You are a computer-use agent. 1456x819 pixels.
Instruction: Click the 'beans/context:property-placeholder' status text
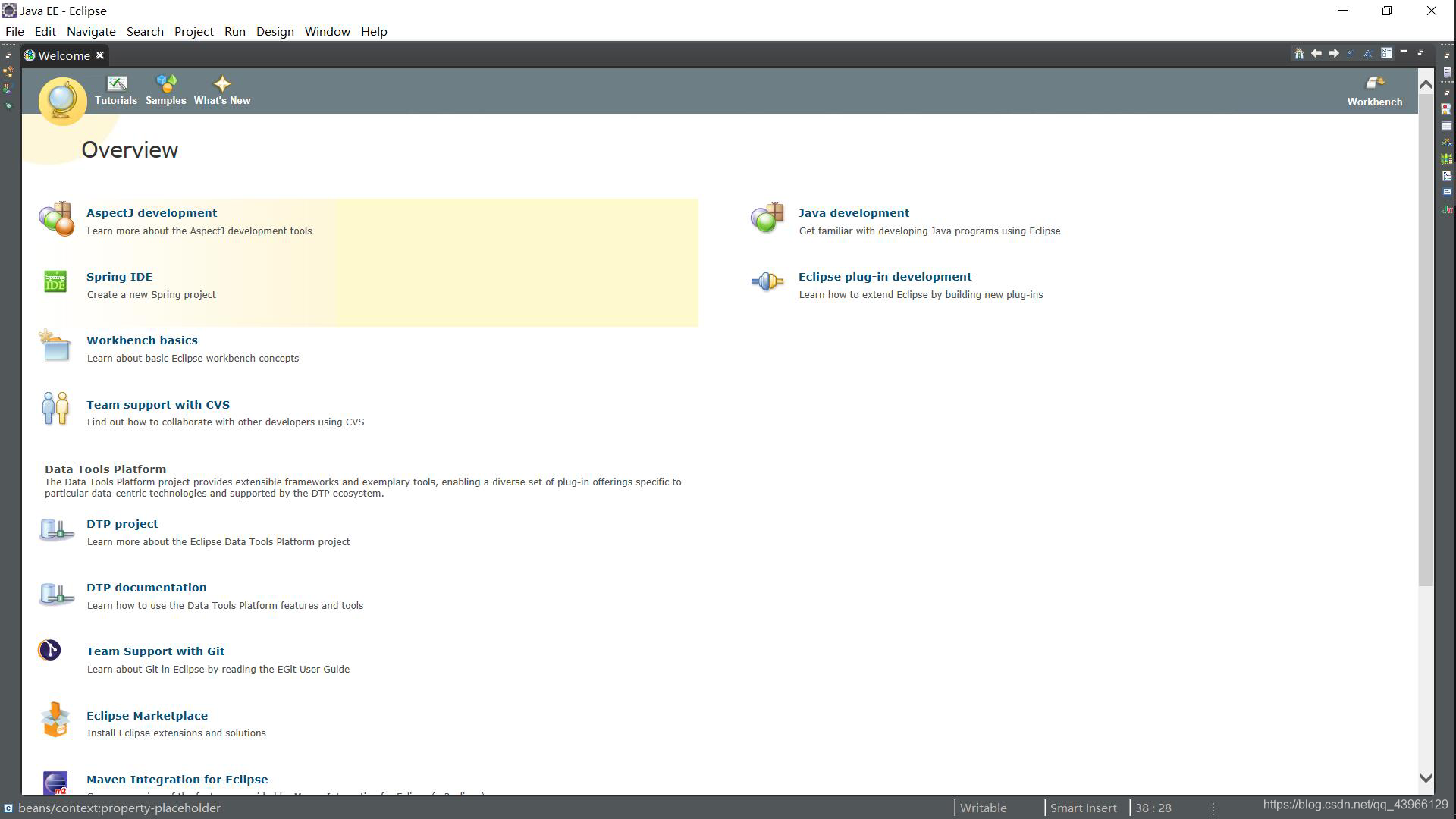click(x=119, y=808)
